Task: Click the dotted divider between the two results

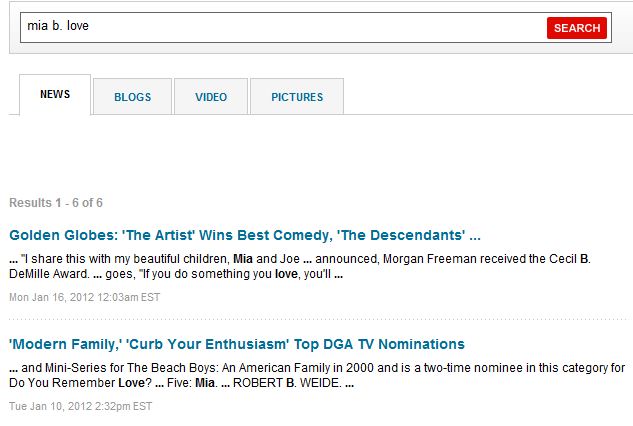Action: [321, 319]
